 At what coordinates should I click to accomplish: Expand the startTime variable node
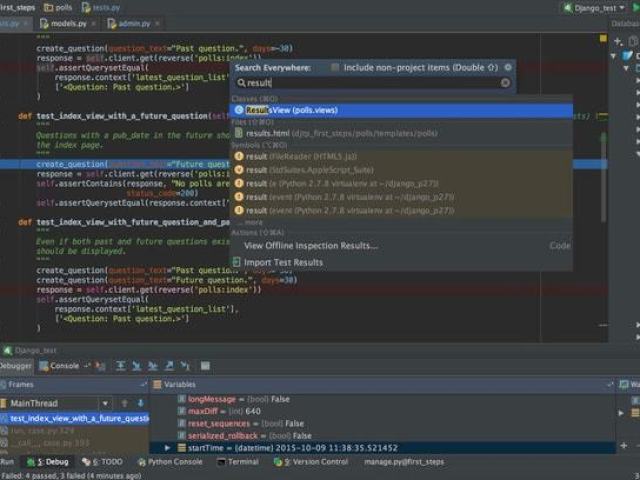pyautogui.click(x=167, y=448)
